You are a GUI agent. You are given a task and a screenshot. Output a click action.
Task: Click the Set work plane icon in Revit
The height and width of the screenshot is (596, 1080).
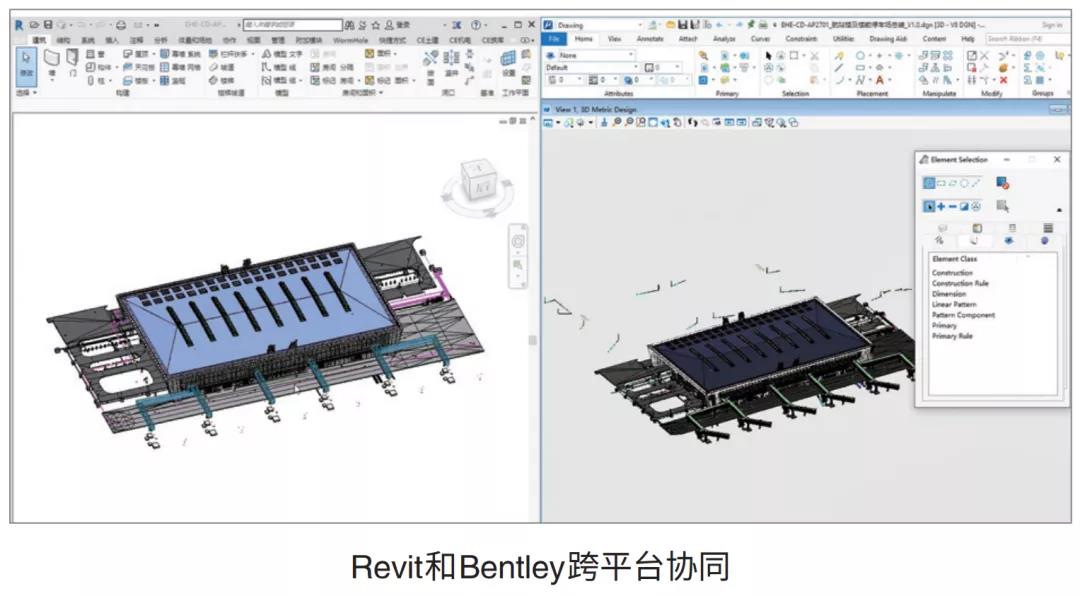click(x=508, y=59)
